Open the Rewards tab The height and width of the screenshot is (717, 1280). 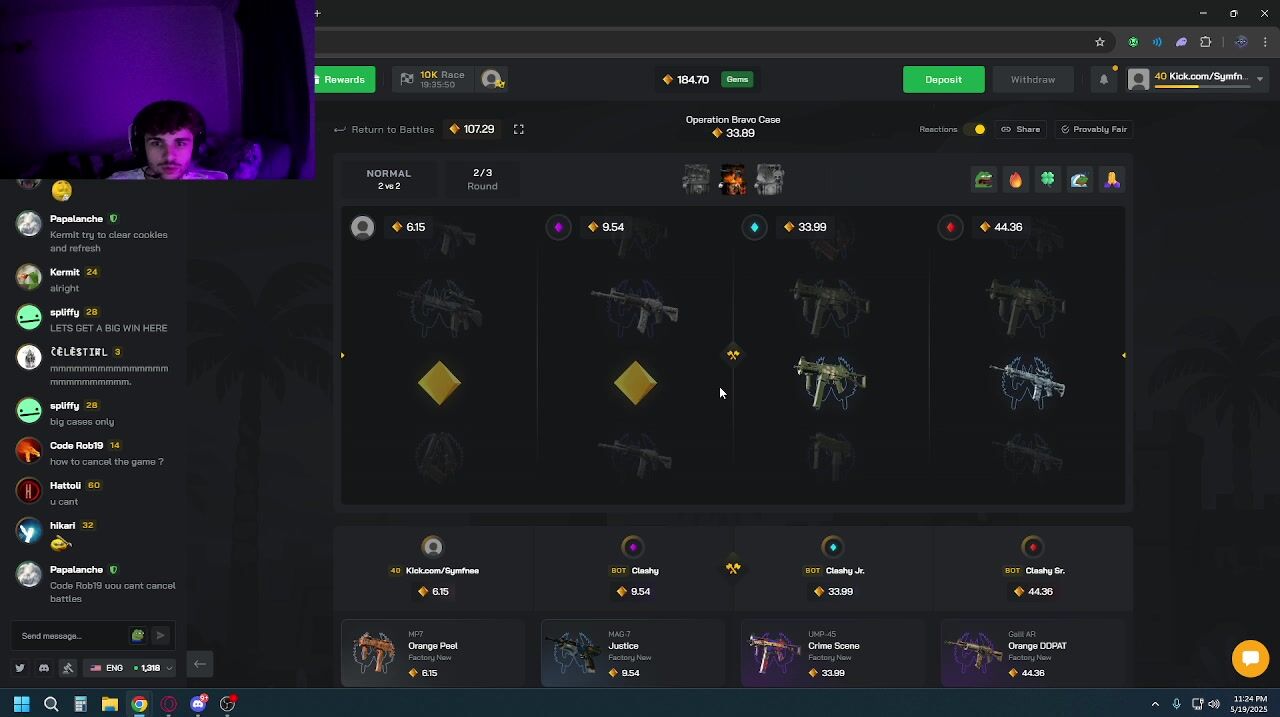tap(344, 79)
